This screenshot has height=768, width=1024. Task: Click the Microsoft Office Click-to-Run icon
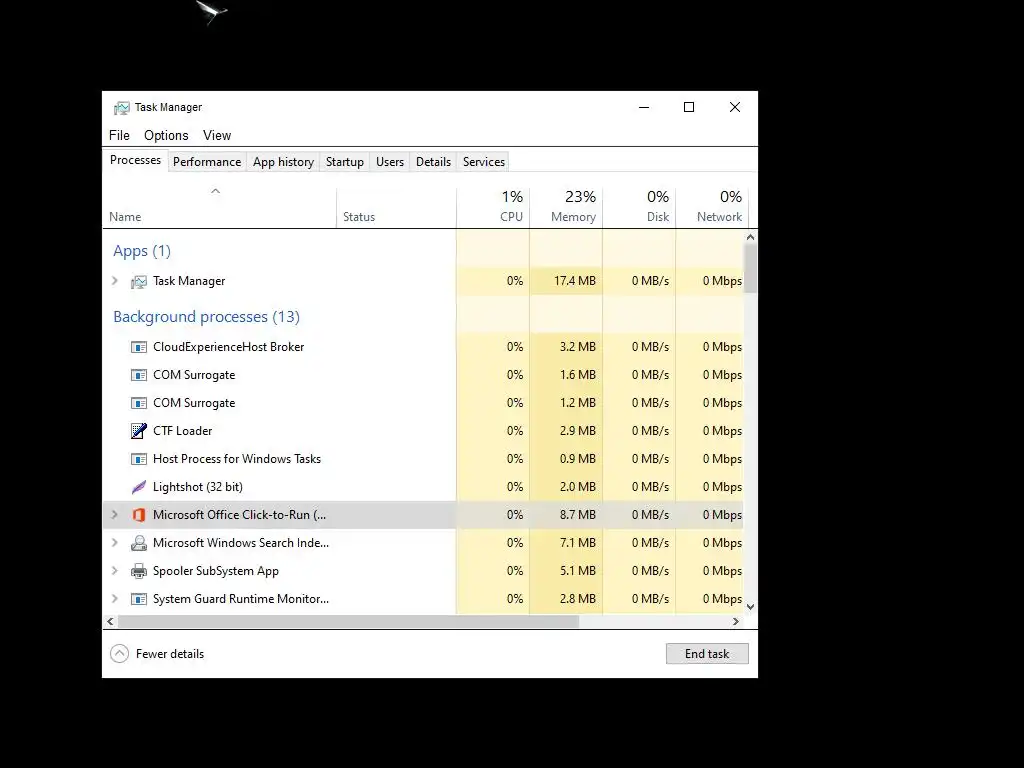(138, 515)
